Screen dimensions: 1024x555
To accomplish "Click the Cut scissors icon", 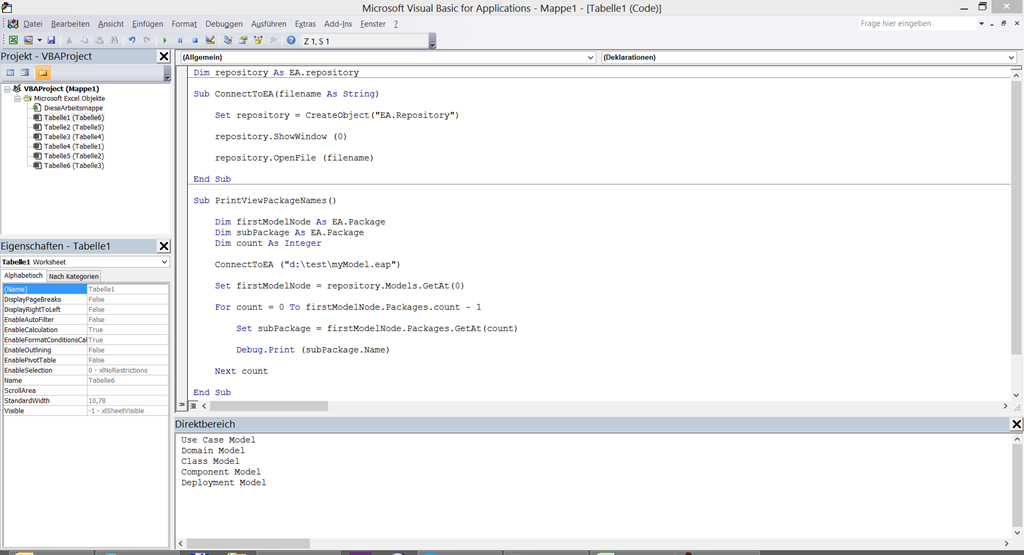I will pos(69,40).
